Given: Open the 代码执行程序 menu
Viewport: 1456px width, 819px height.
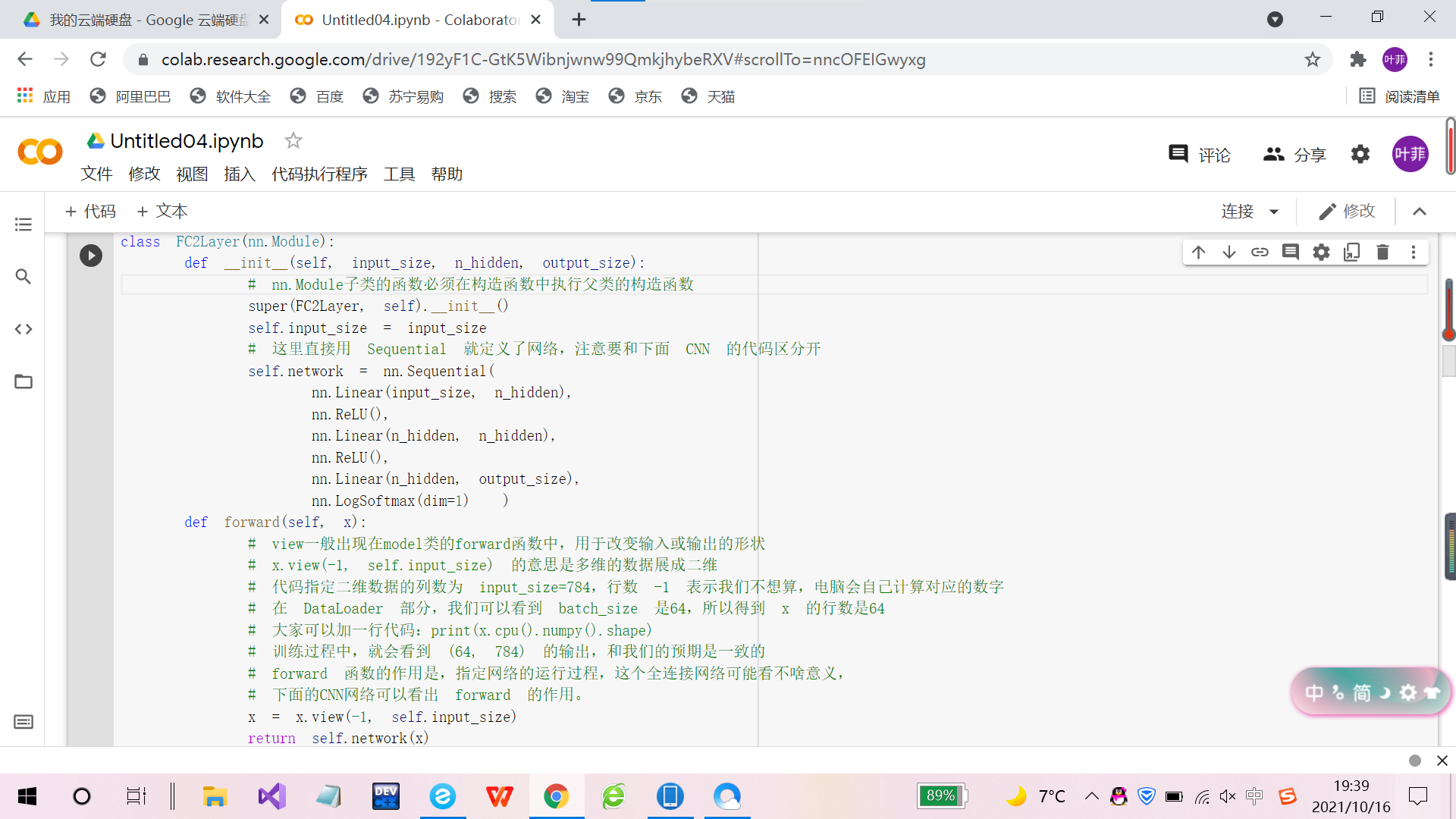Looking at the screenshot, I should tap(319, 174).
